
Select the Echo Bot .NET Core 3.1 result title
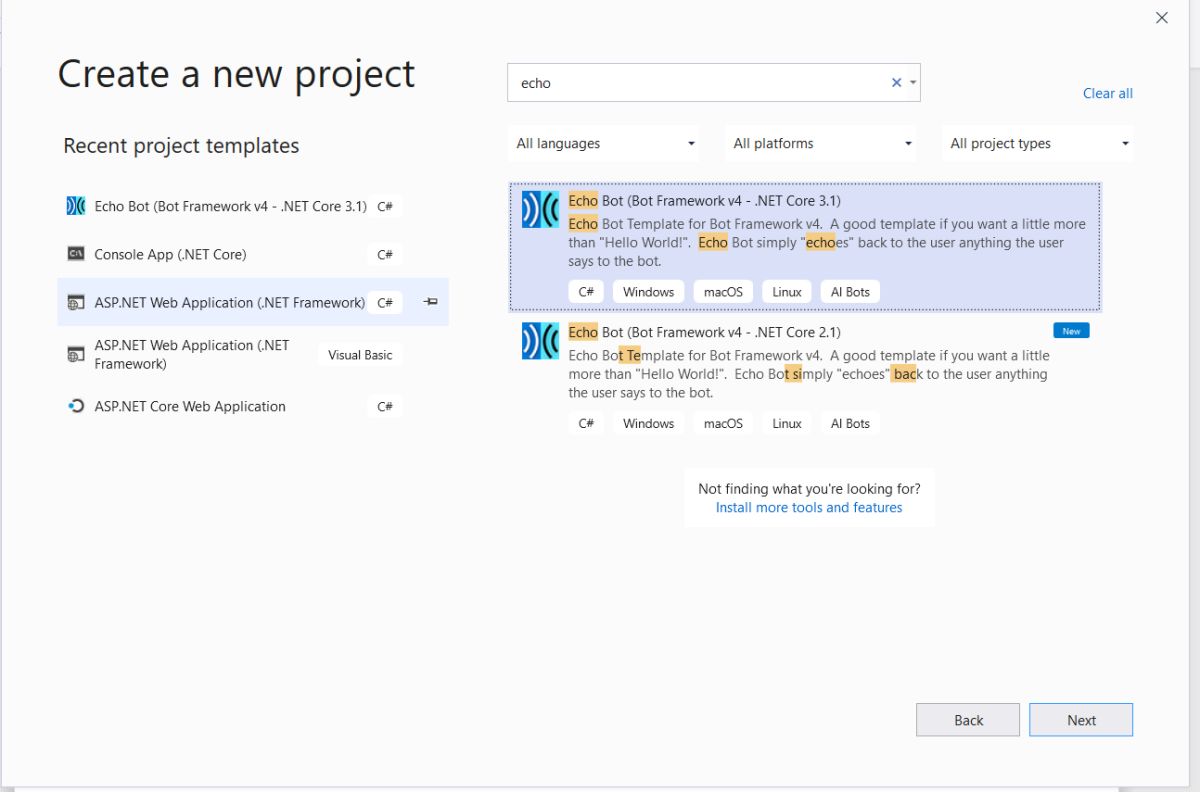[x=704, y=200]
